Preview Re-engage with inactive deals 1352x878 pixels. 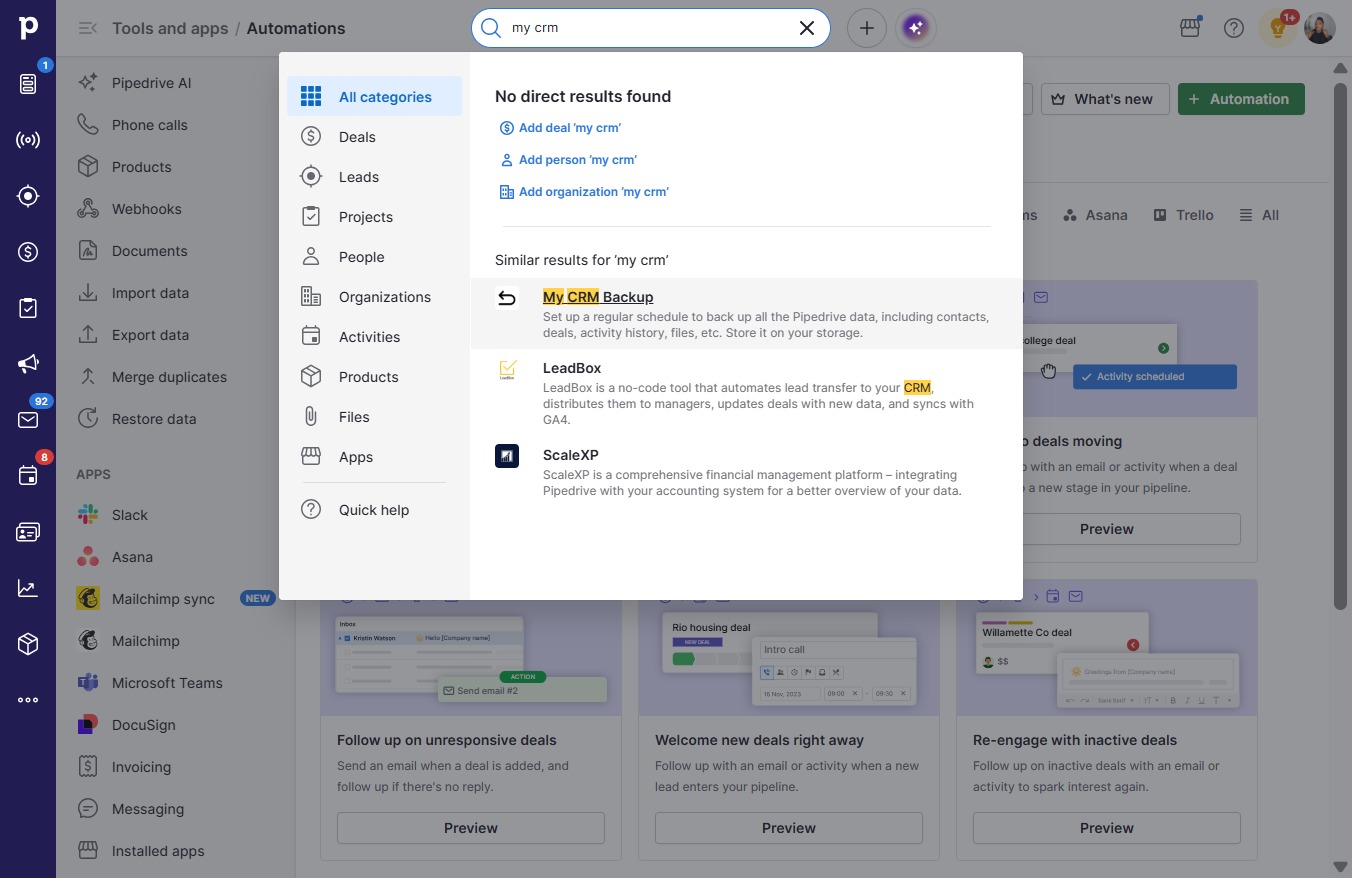pos(1107,828)
